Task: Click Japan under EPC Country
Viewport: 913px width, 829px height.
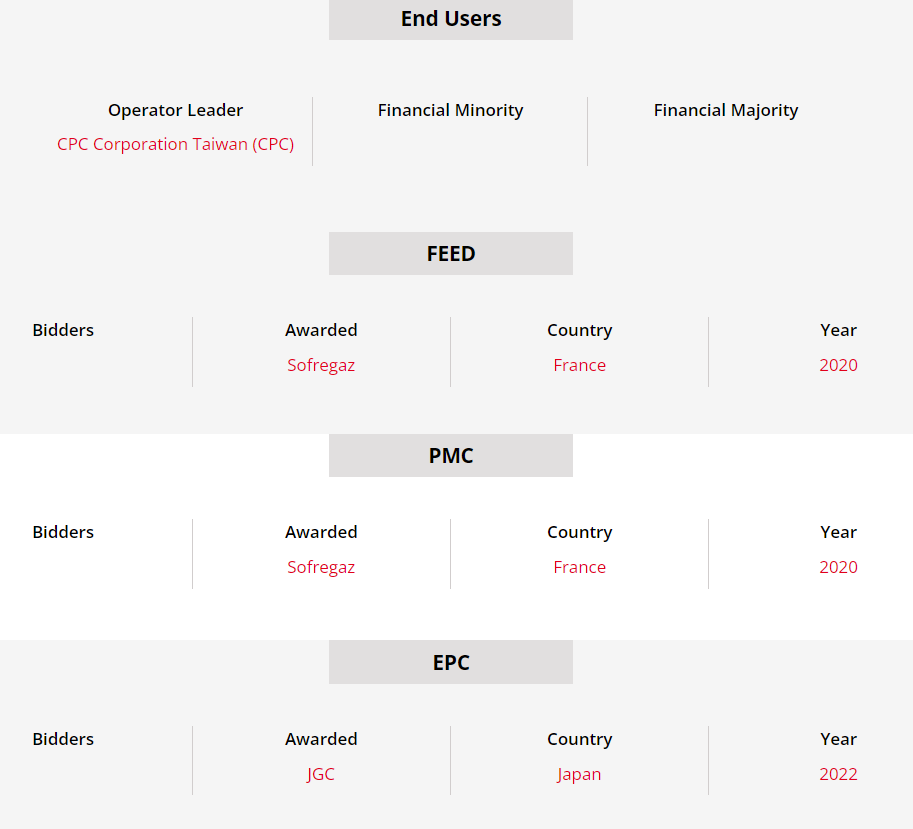Action: pyautogui.click(x=579, y=775)
